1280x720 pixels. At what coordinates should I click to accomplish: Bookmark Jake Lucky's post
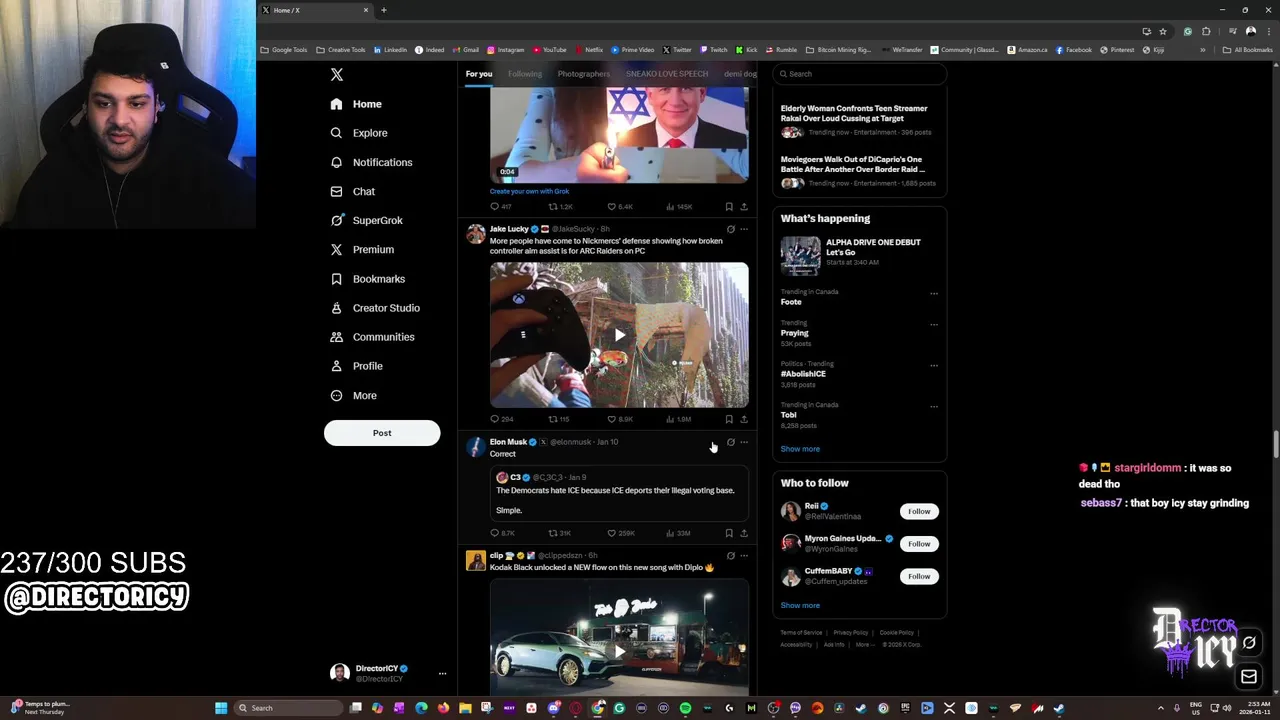tap(729, 419)
